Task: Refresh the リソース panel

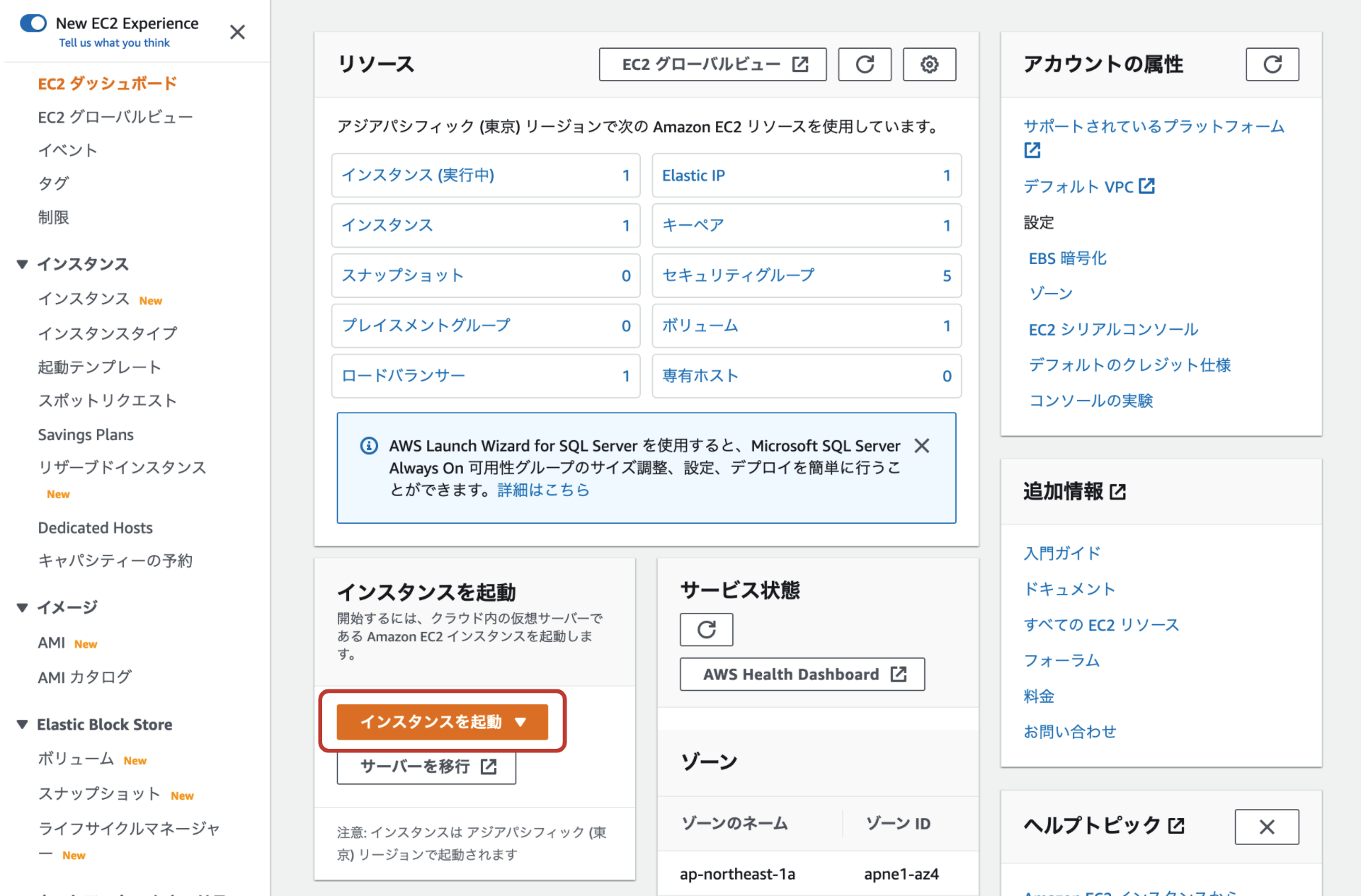Action: click(865, 64)
